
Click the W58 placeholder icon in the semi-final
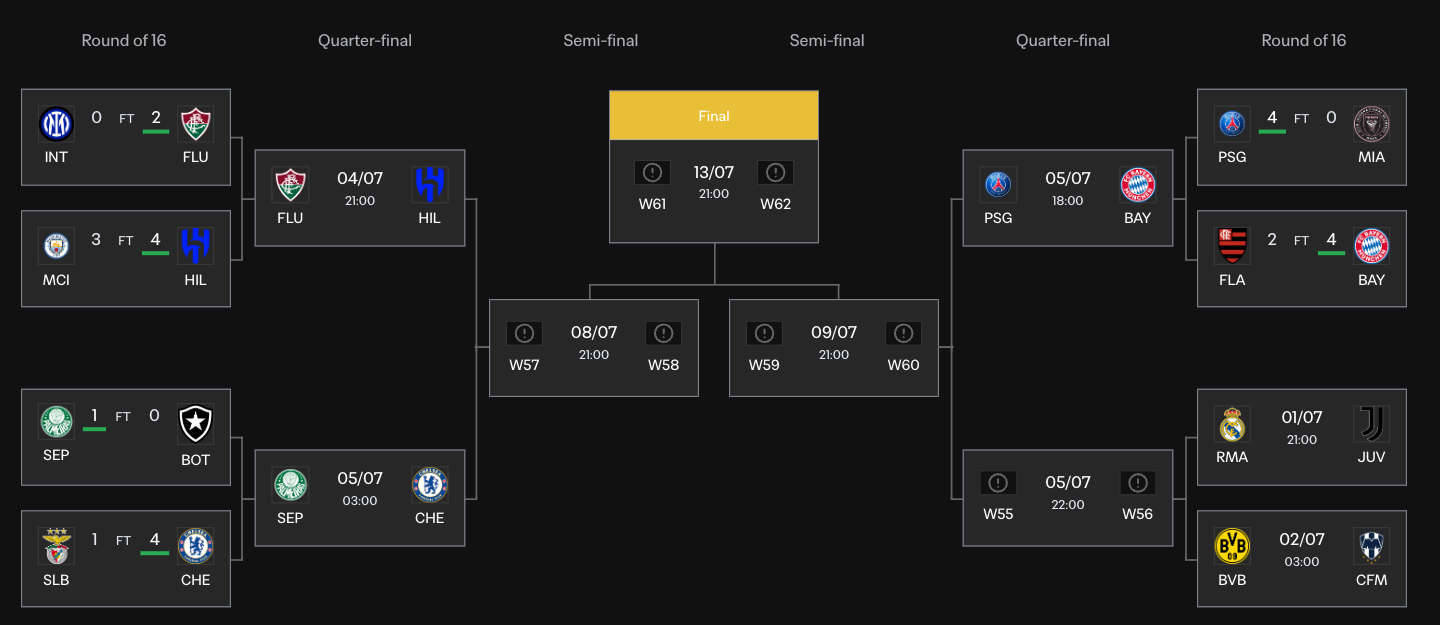point(663,333)
